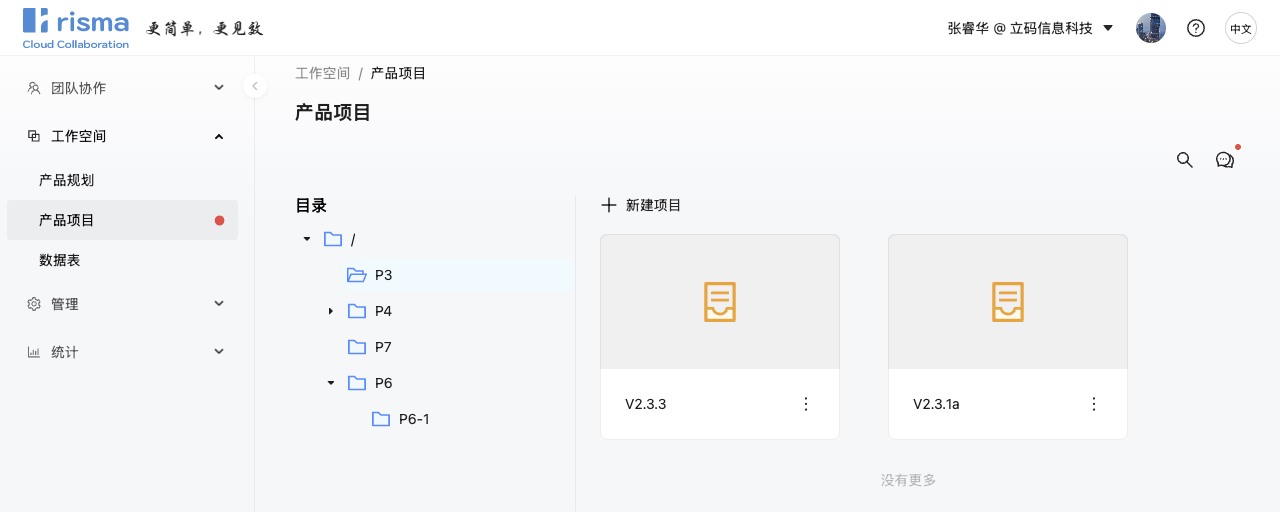The height and width of the screenshot is (512, 1280).
Task: Click the P6 folder icon
Action: click(357, 383)
